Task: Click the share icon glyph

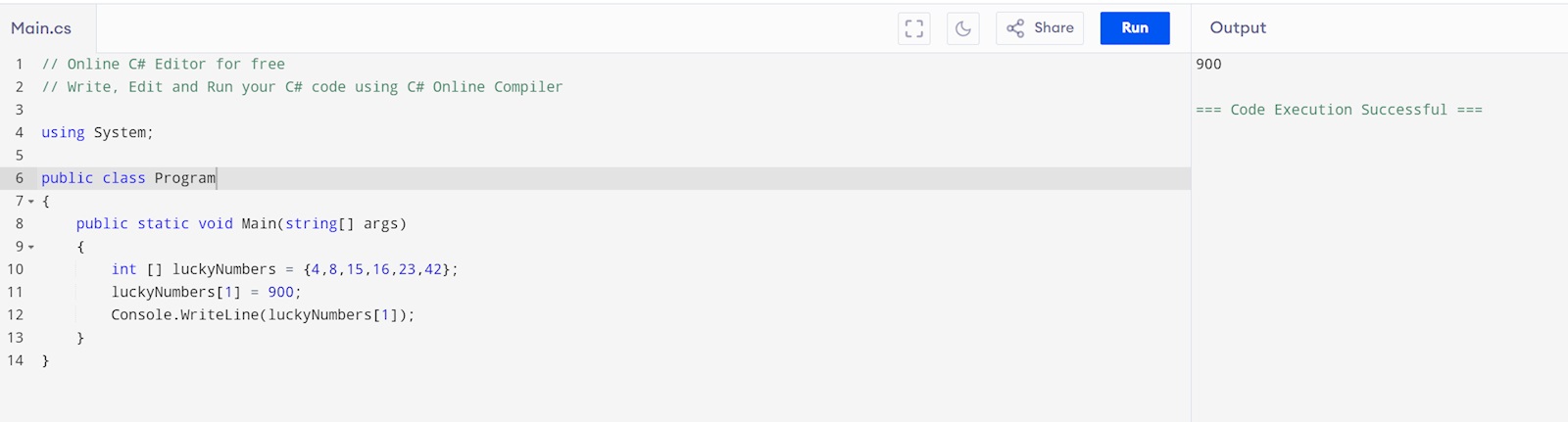Action: [1015, 28]
